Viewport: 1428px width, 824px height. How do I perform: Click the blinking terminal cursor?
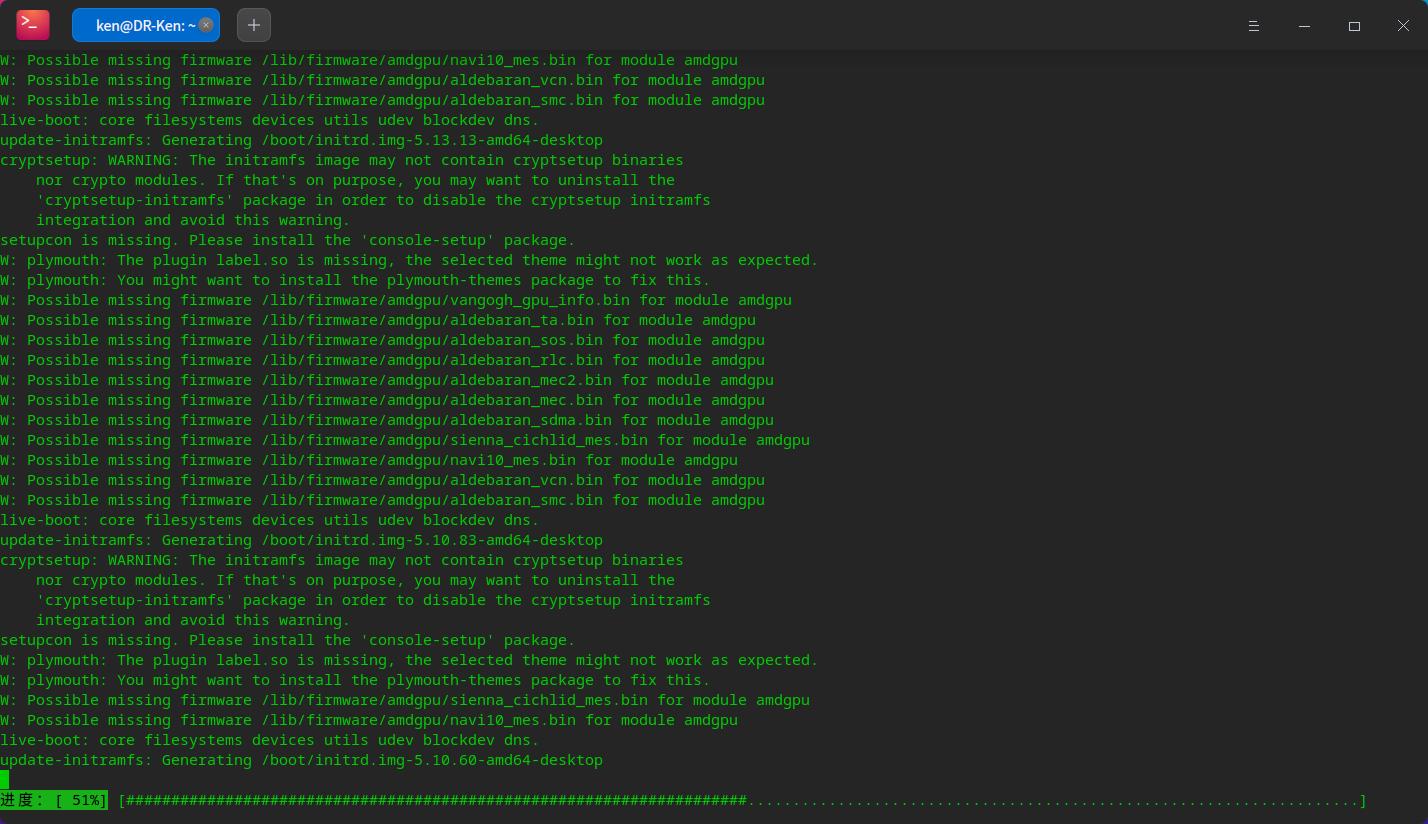click(x=6, y=779)
